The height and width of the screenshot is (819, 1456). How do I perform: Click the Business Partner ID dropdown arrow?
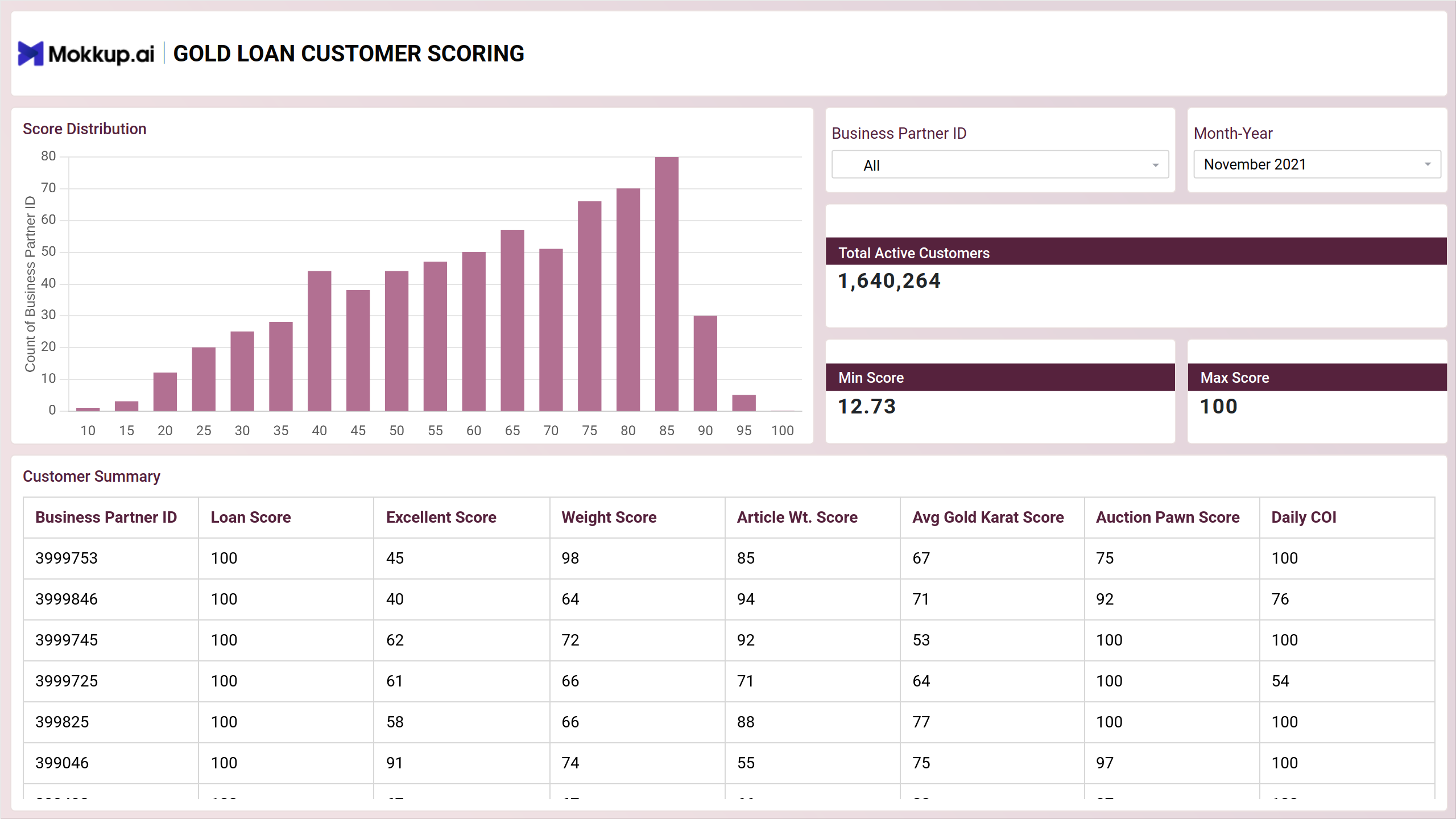pyautogui.click(x=1155, y=166)
